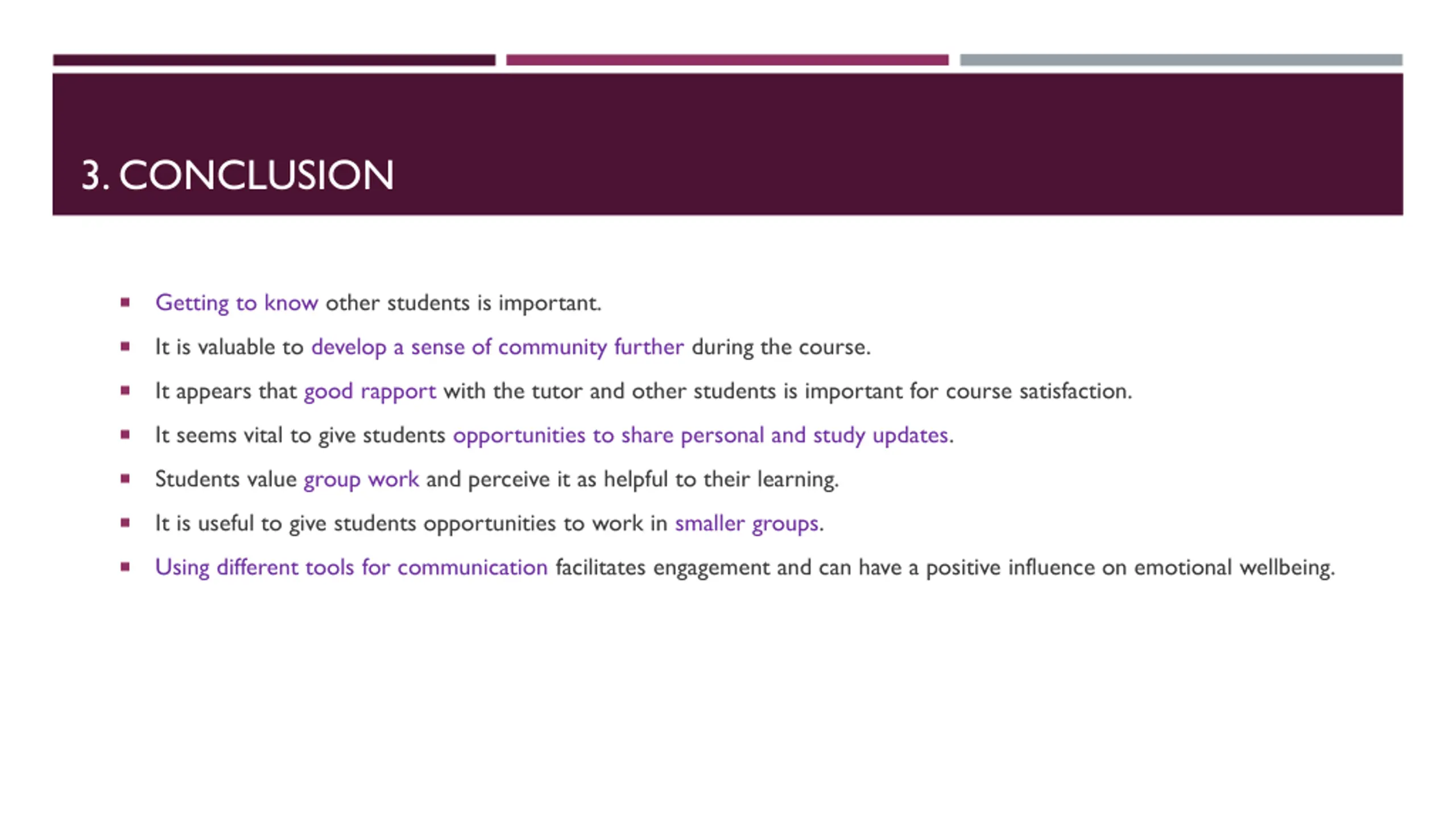Click the magenta bar at top center
This screenshot has height=819, width=1456.
(x=727, y=60)
